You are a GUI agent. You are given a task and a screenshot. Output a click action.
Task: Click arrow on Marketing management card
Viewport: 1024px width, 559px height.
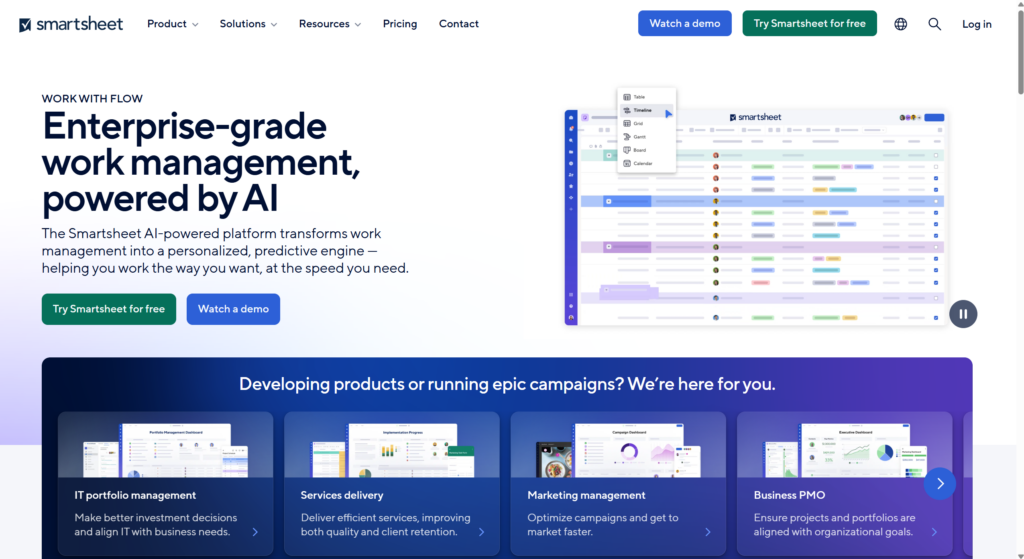click(x=708, y=532)
